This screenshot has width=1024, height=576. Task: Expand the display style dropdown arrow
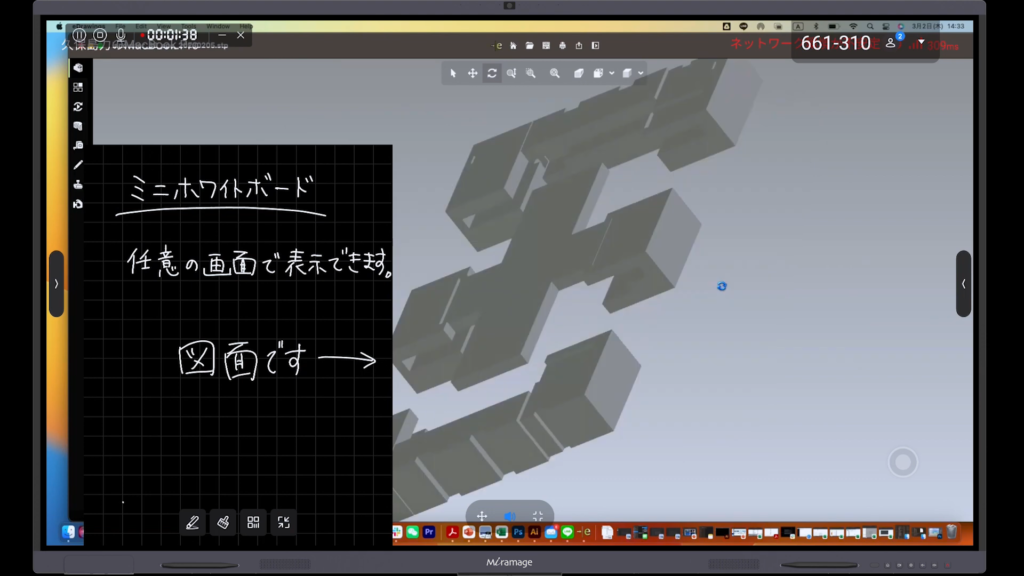[640, 73]
